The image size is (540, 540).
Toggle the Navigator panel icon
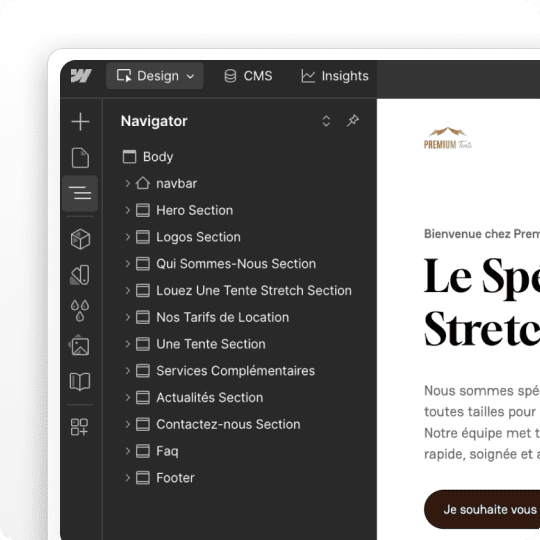pos(80,193)
